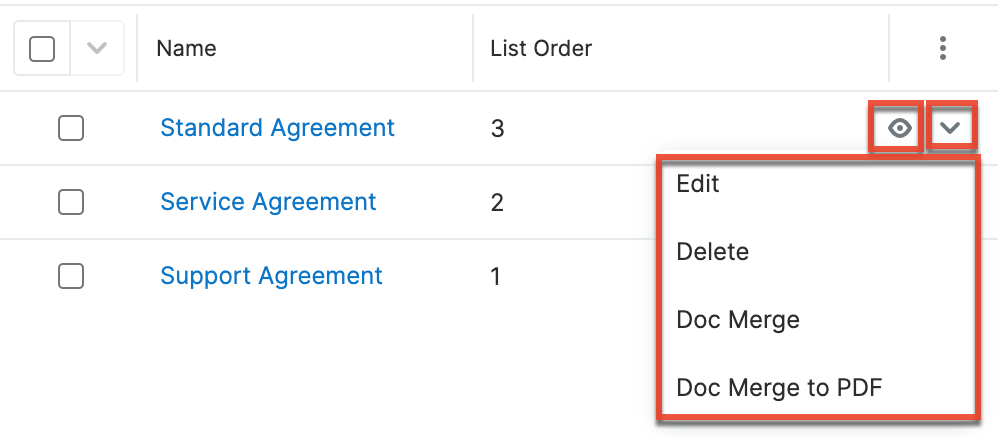Screen dimensions: 998x438
Task: Sort by the List Order column header
Action: (x=541, y=48)
